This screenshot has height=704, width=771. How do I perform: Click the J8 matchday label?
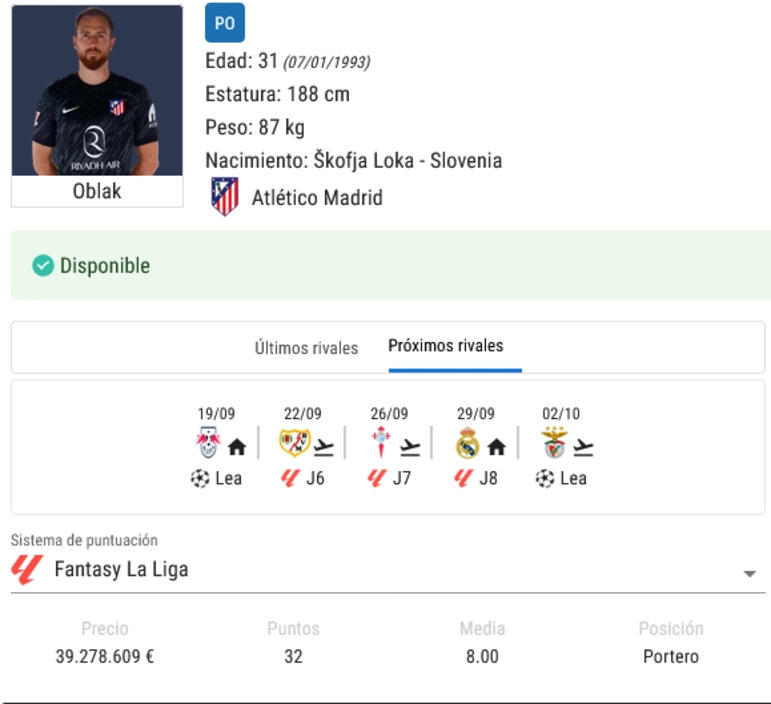tap(488, 478)
